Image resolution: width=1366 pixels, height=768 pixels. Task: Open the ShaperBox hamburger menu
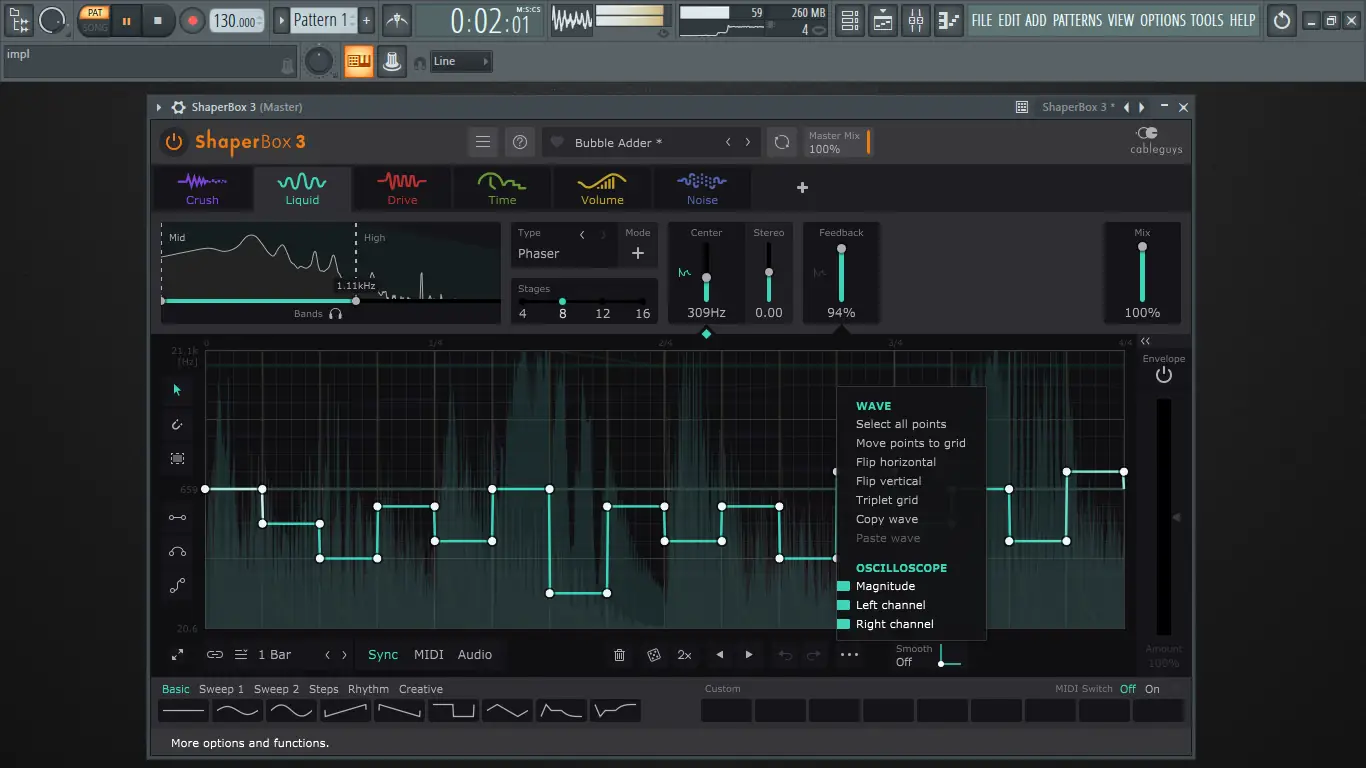[483, 142]
